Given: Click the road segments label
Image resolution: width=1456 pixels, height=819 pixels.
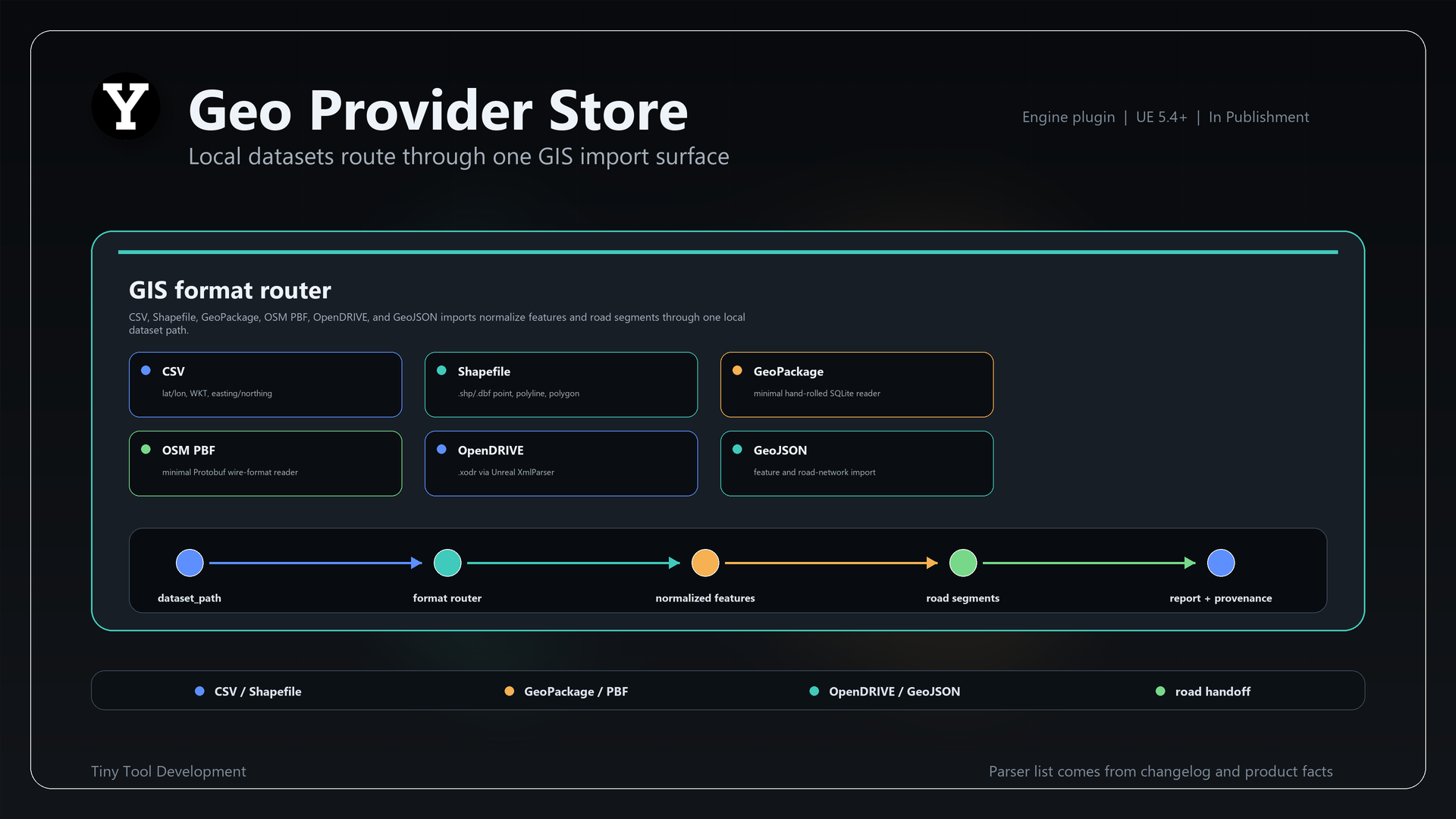Looking at the screenshot, I should click(963, 598).
